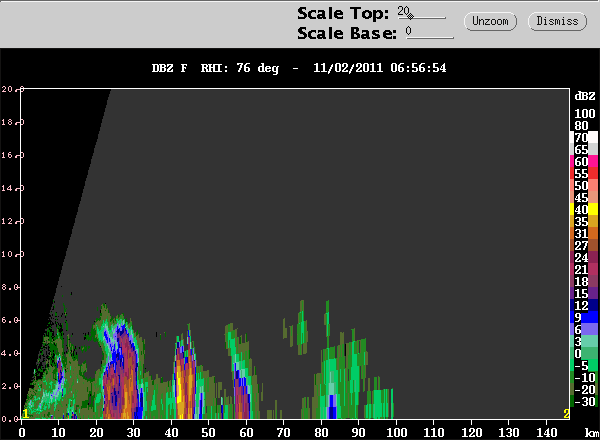Click the blue echo near 83 km range
600x440 pixels.
(x=332, y=407)
